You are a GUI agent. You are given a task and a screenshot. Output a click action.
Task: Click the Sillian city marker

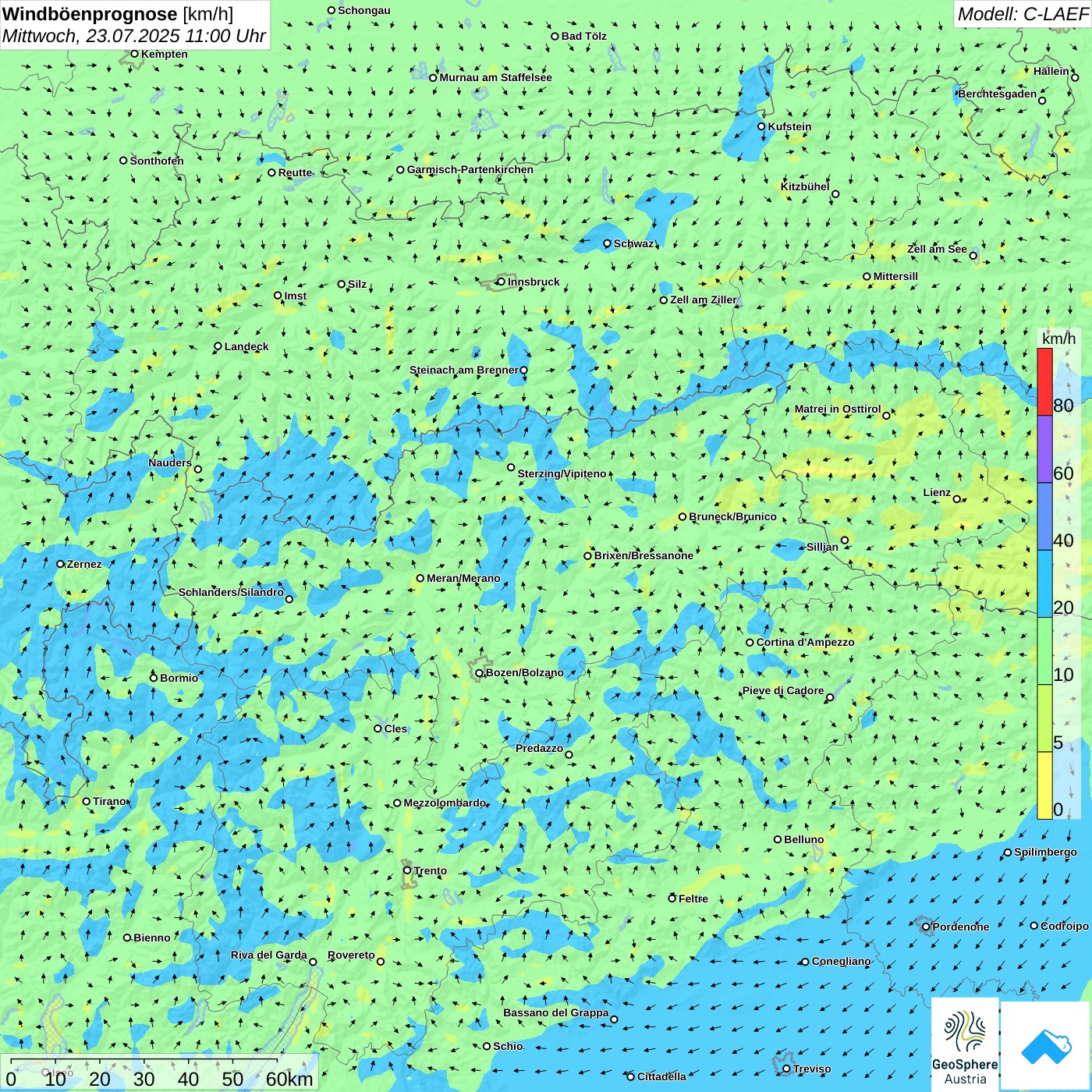click(x=844, y=540)
